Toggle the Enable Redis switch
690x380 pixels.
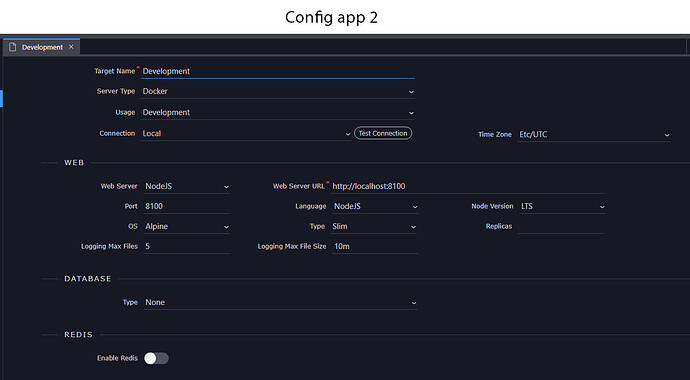click(x=156, y=358)
